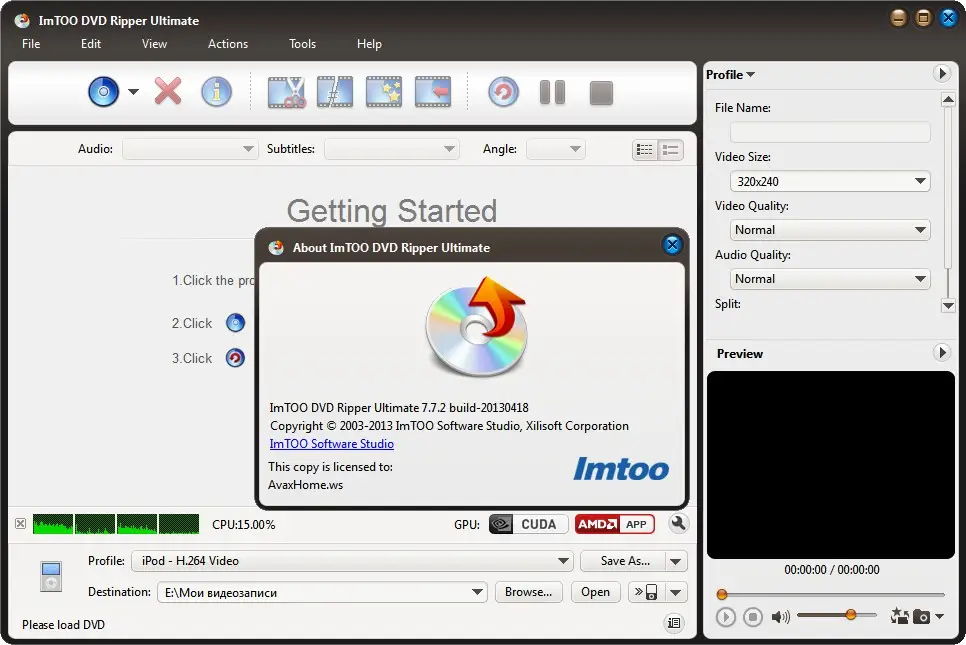The height and width of the screenshot is (645, 966).
Task: Hide the CPU usage graph
Action: (20, 524)
